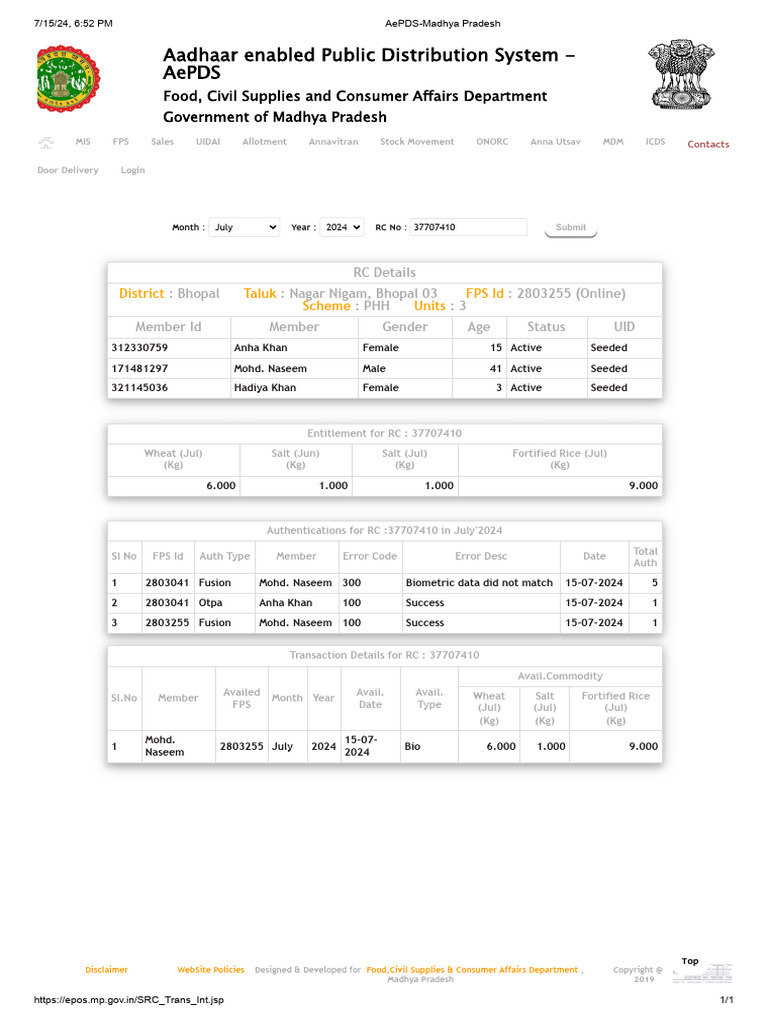The height and width of the screenshot is (1024, 768).
Task: Open the Stock Movement menu
Action: tap(417, 142)
